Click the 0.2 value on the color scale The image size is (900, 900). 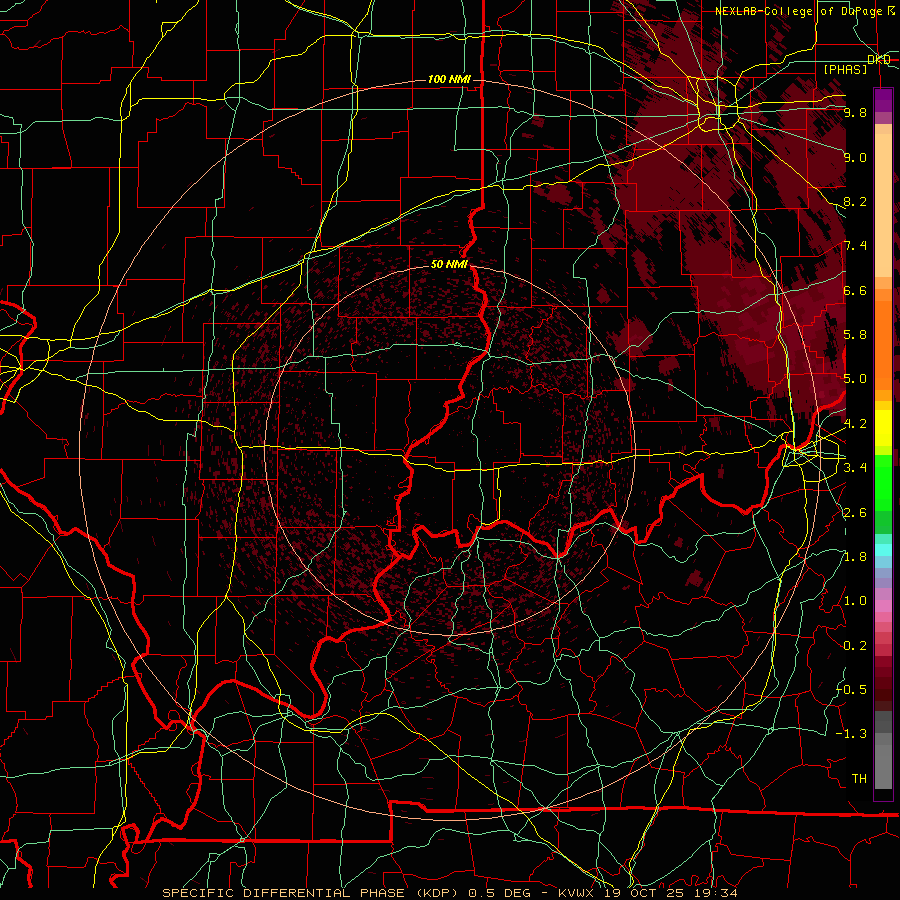click(855, 645)
